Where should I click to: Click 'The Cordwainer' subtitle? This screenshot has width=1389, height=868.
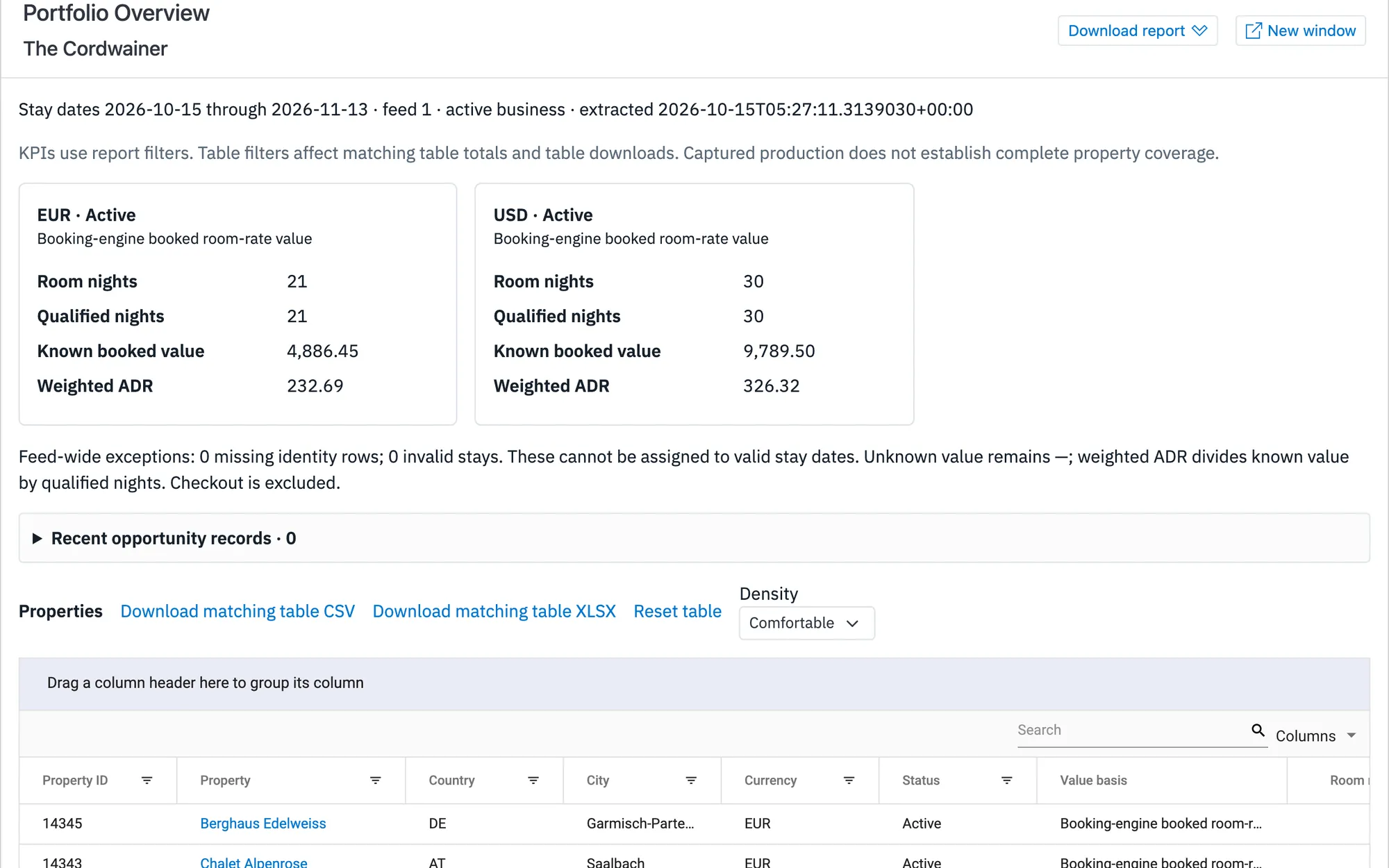(x=95, y=49)
